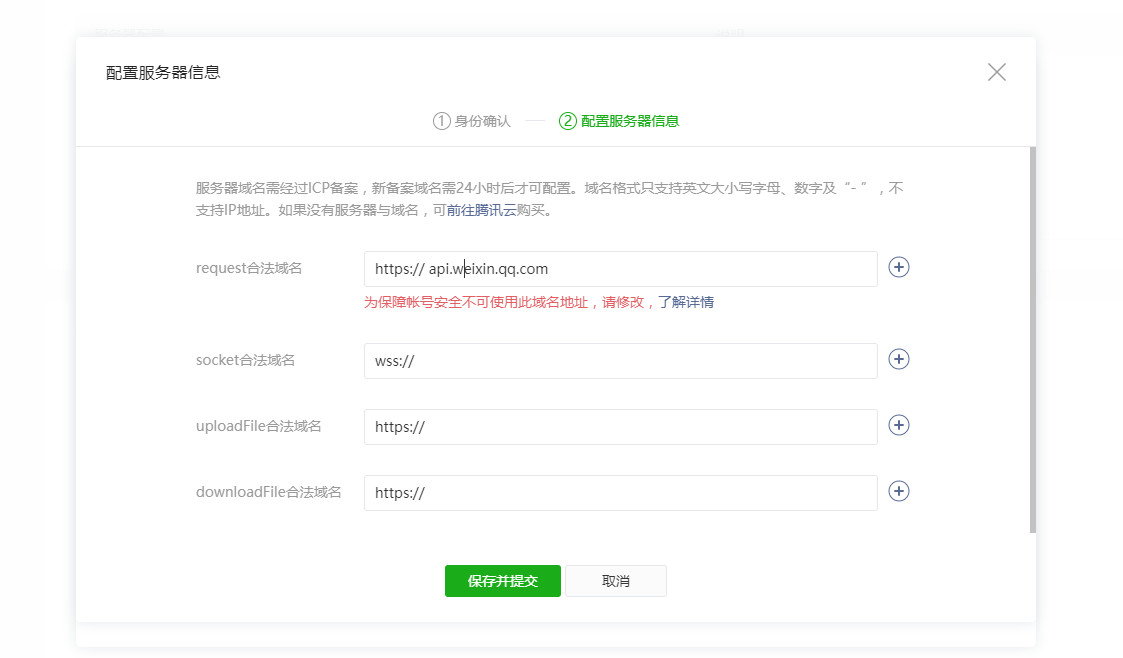This screenshot has height=658, width=1123.
Task: Click the request合法域名 label
Action: click(249, 268)
